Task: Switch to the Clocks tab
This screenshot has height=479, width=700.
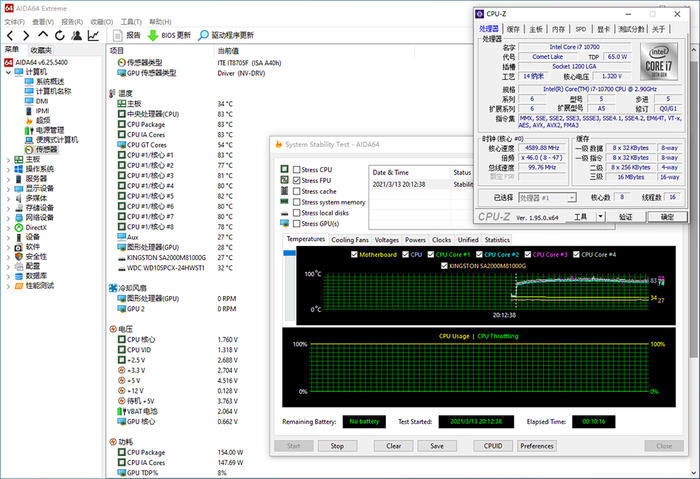Action: coord(442,240)
